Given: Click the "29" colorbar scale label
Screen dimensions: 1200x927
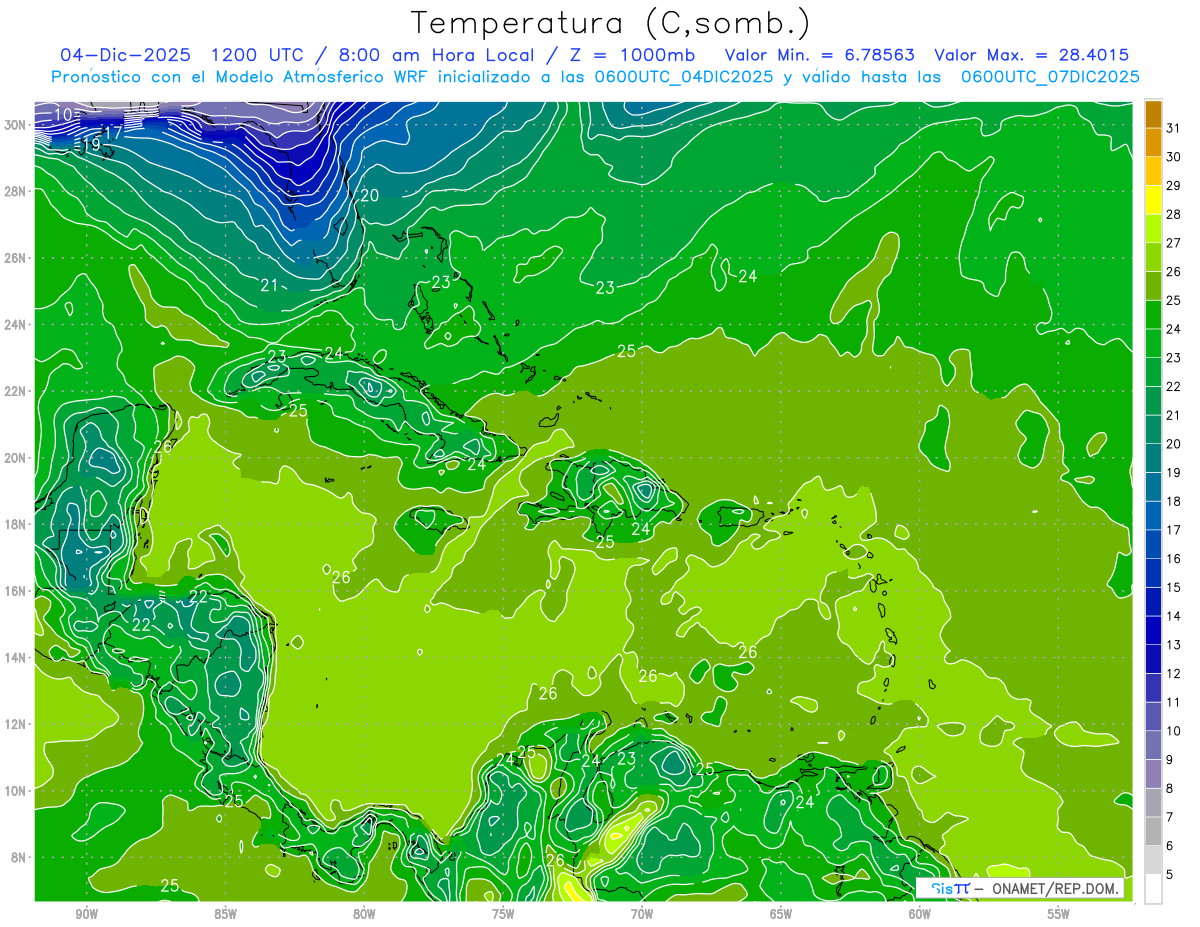Looking at the screenshot, I should click(x=1174, y=185).
